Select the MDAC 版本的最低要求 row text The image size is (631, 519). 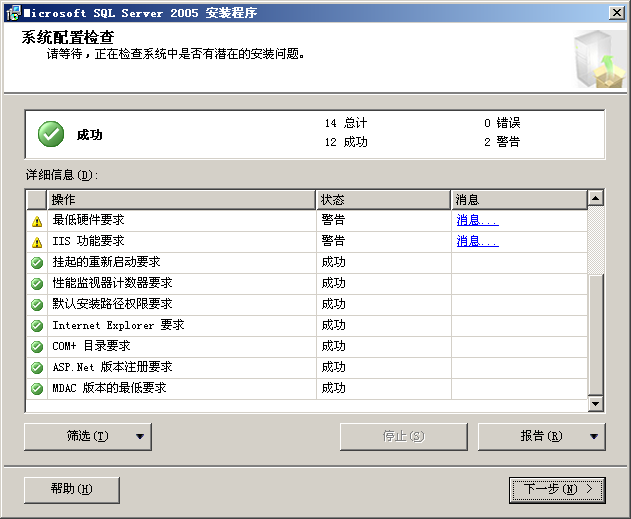pos(109,388)
